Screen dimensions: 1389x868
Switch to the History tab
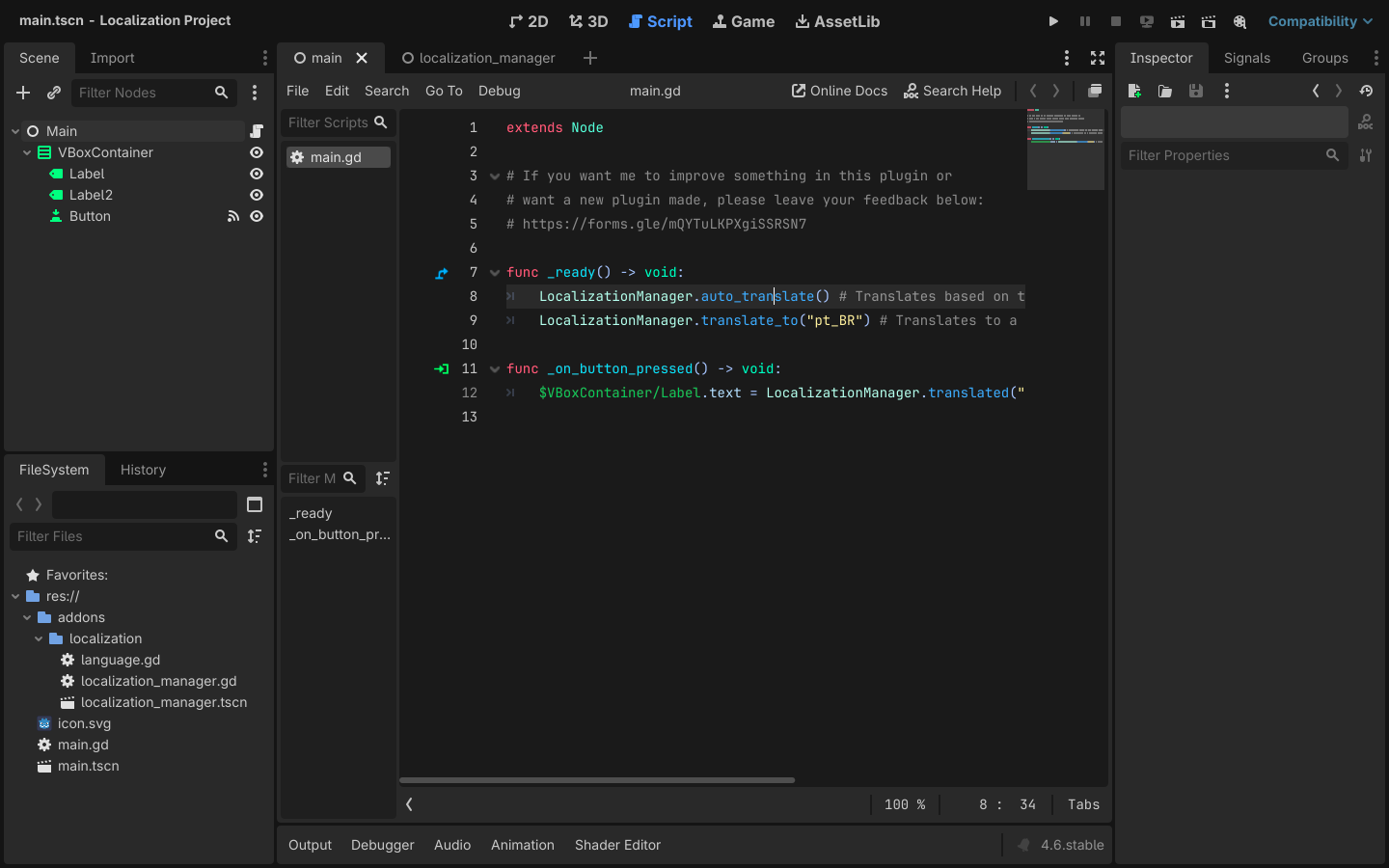click(x=143, y=470)
